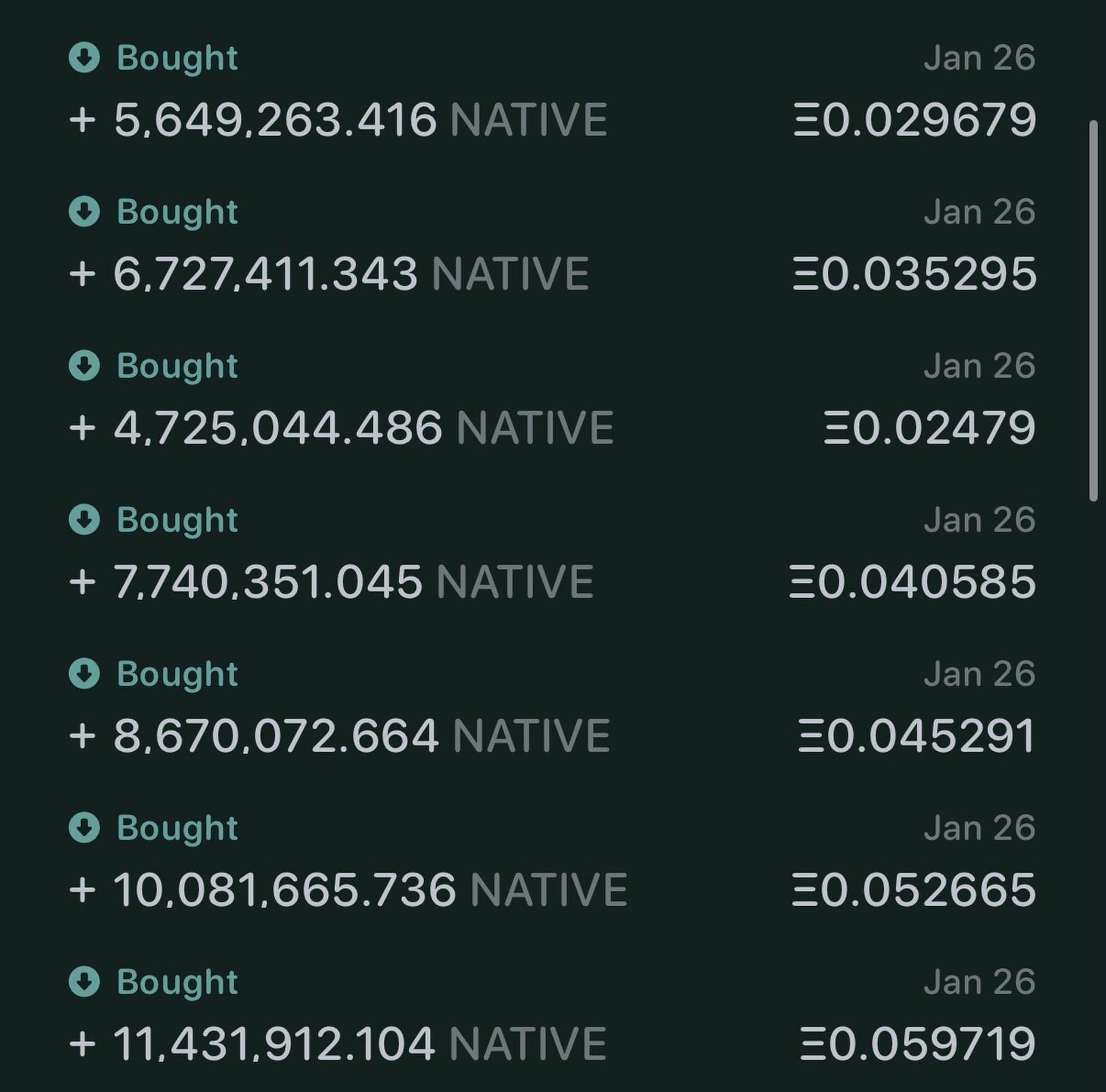The height and width of the screenshot is (1092, 1106).
Task: Click the Bought icon beside 7,740,351.045 NATIVE
Action: (84, 520)
